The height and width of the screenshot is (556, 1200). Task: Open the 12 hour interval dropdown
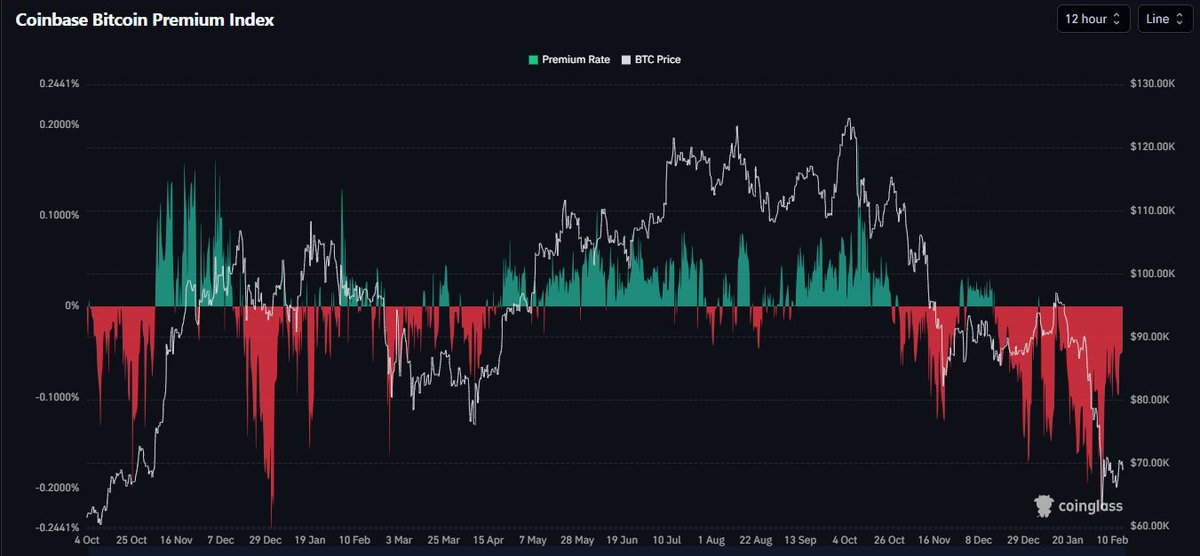[x=1094, y=19]
